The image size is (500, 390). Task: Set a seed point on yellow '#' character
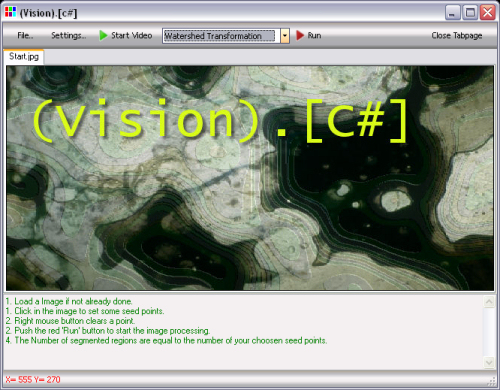click(370, 119)
